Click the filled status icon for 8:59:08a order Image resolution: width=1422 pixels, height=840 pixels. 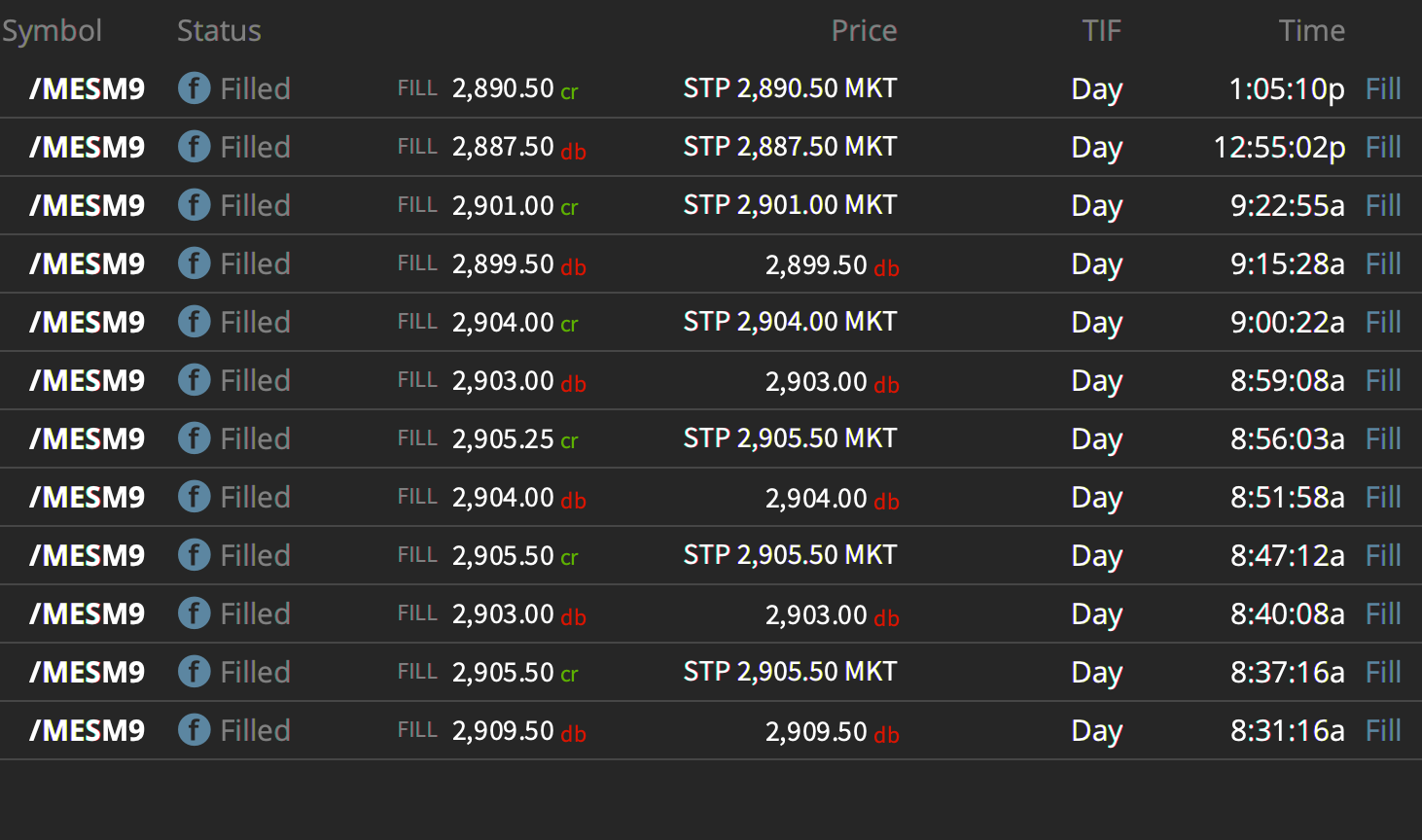(194, 380)
